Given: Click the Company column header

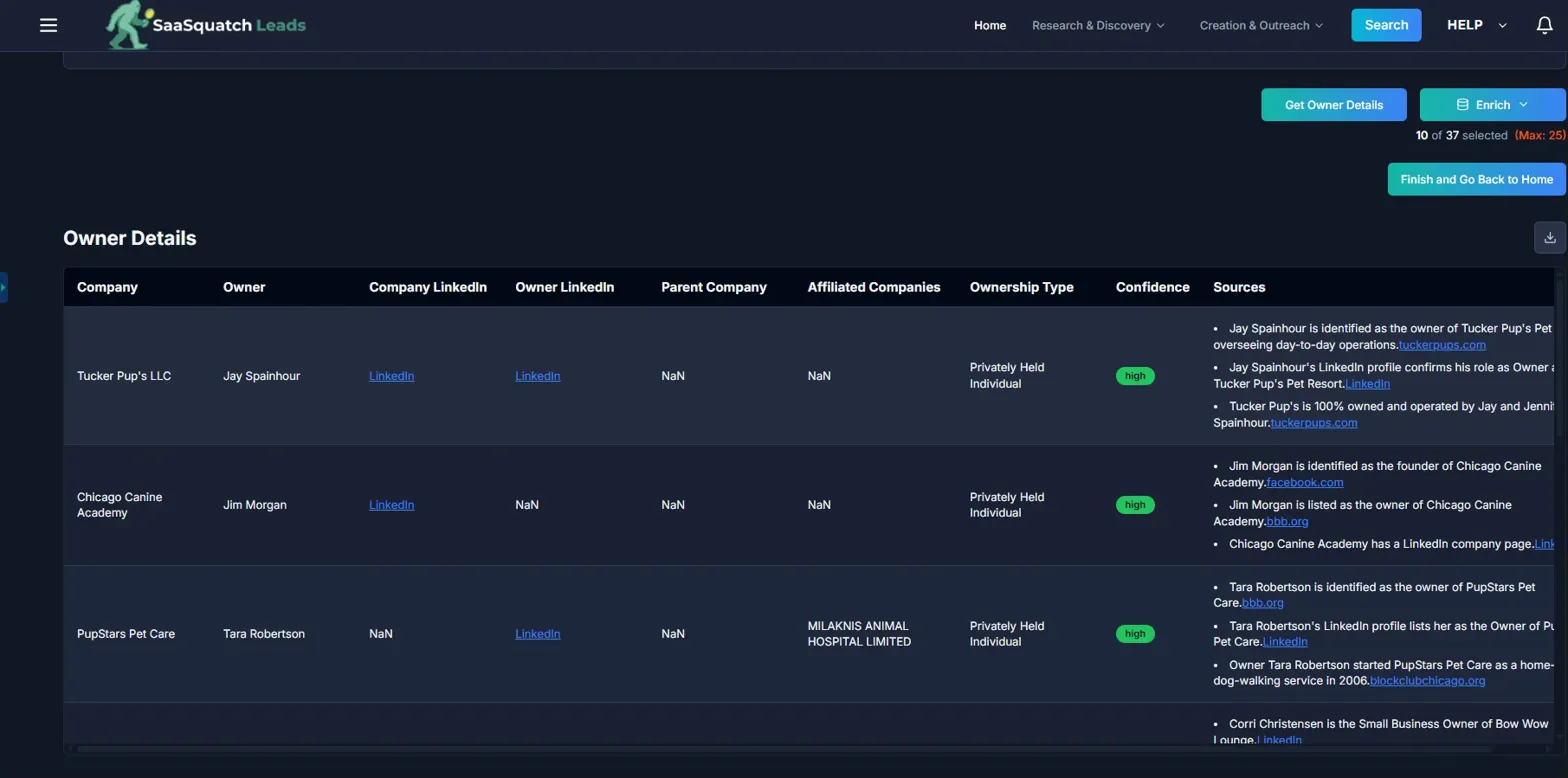Looking at the screenshot, I should 107,287.
